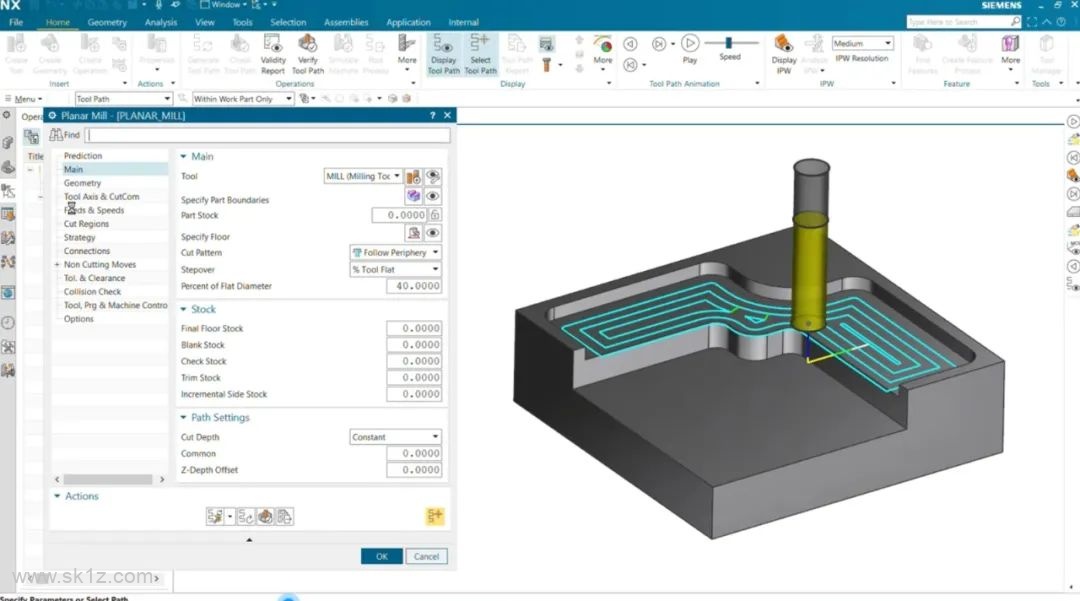Click the Tool create/edit icon in Main
The image size is (1080, 601).
[x=413, y=176]
